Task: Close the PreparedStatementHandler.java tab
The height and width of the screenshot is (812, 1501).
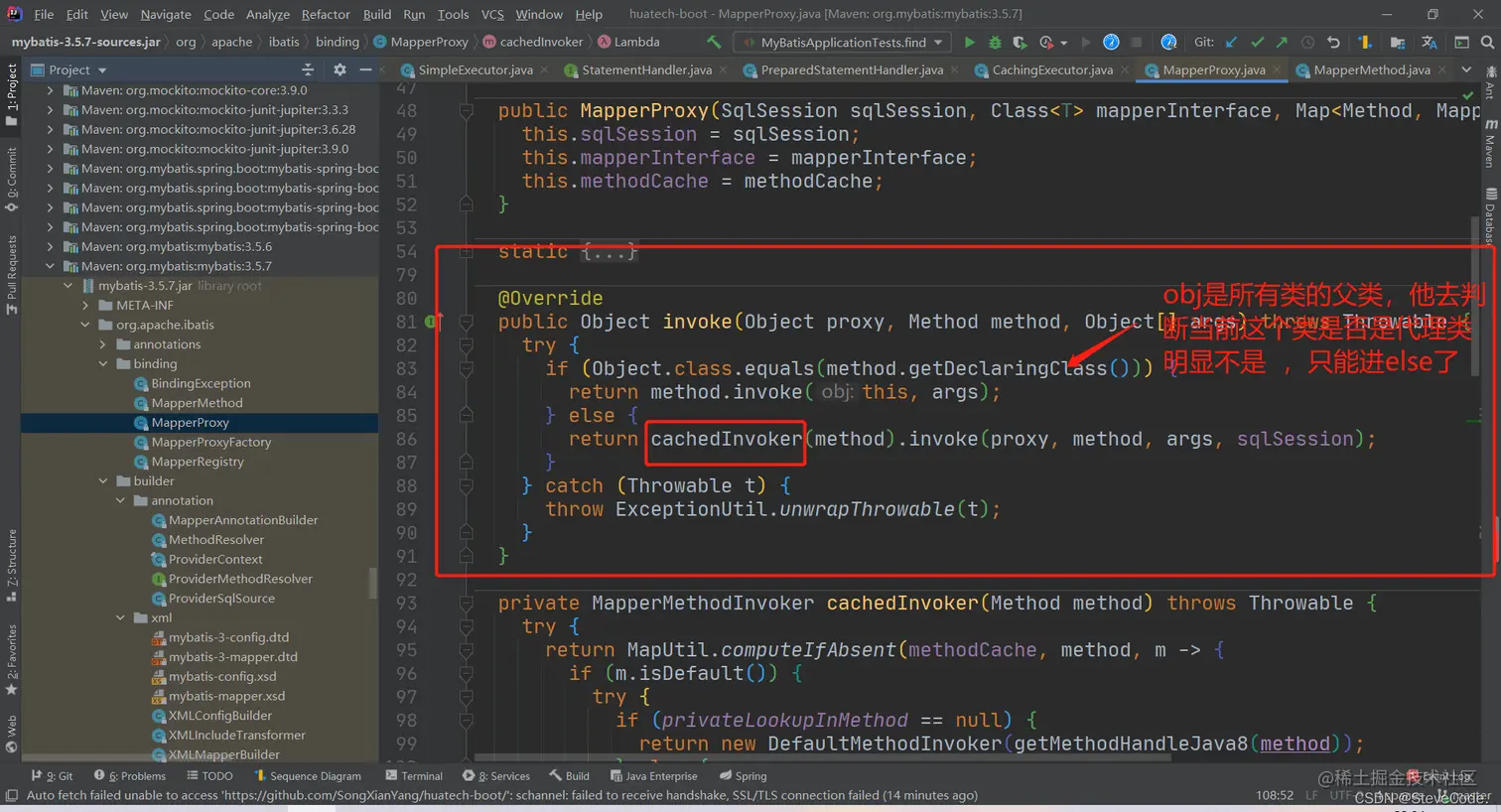Action: coord(955,69)
